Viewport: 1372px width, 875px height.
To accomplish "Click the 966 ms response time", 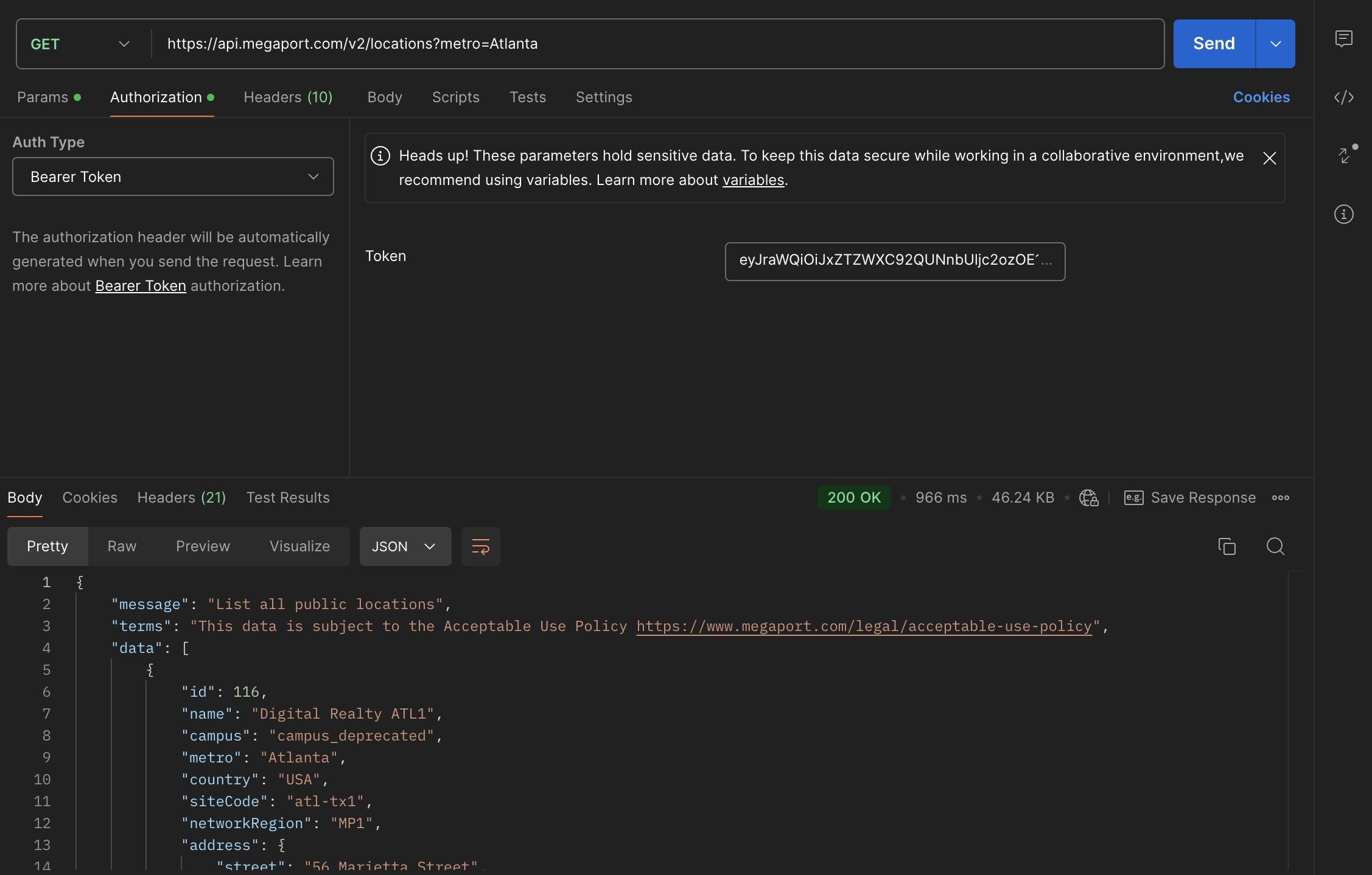I will pyautogui.click(x=940, y=498).
